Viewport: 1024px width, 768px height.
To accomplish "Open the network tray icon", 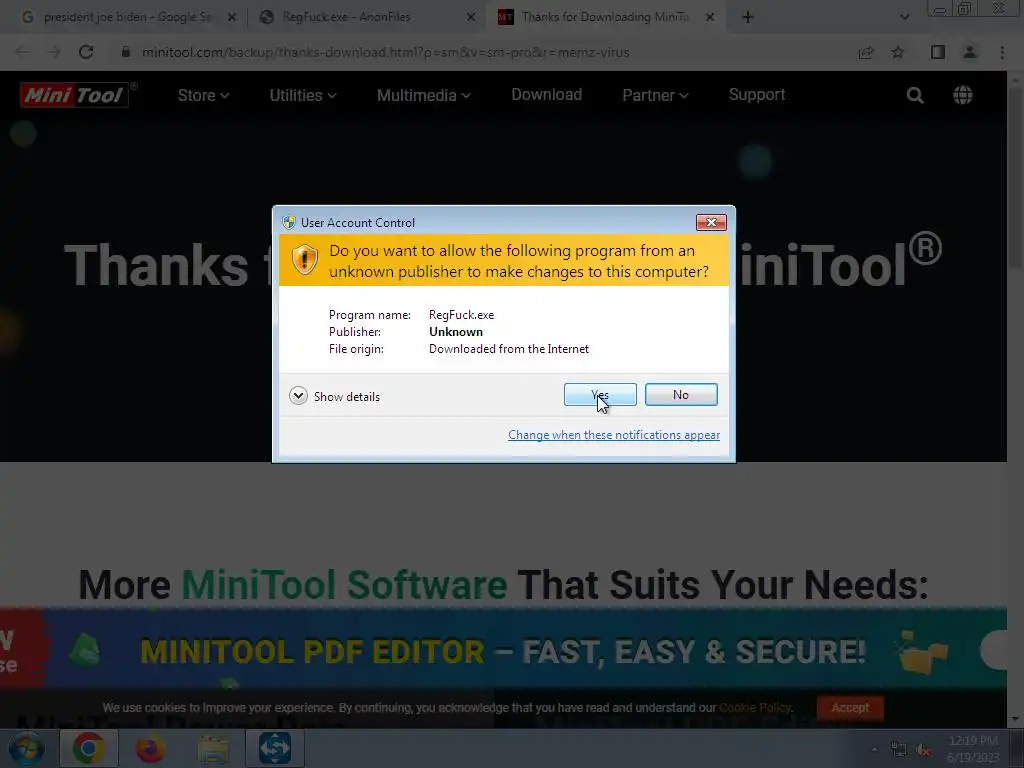I will pyautogui.click(x=899, y=750).
